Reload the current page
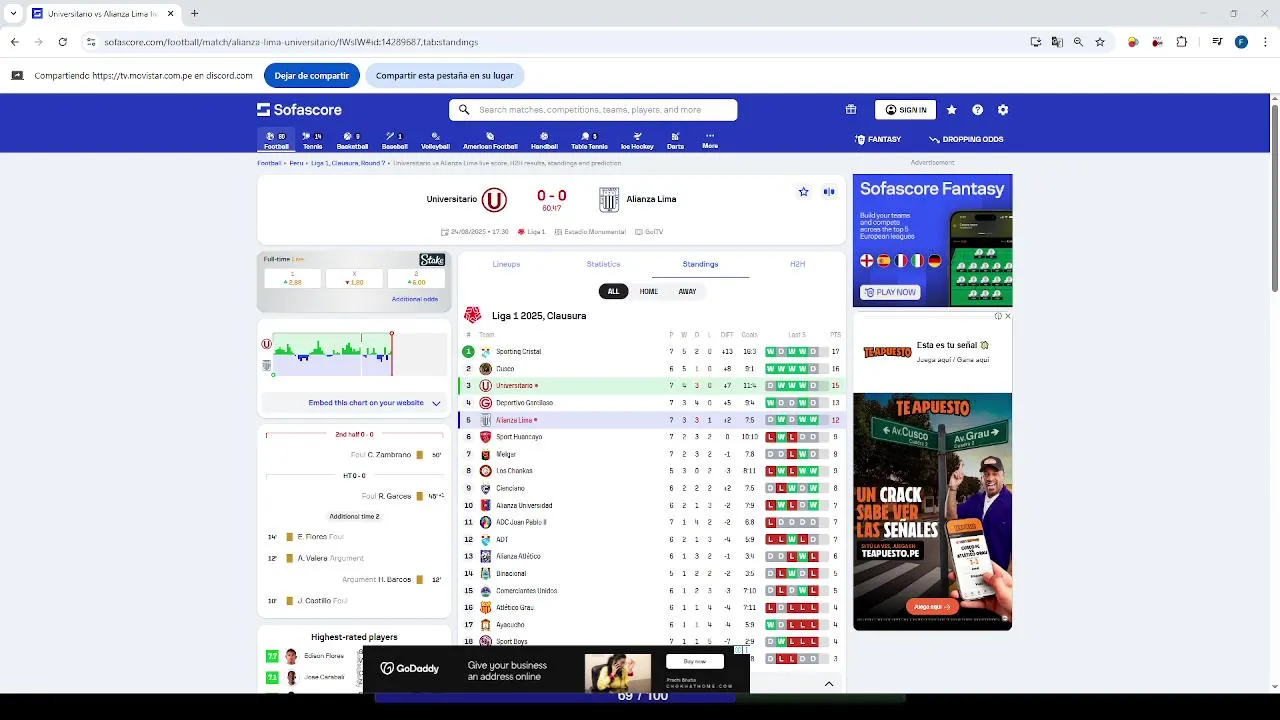Image resolution: width=1280 pixels, height=720 pixels. (x=62, y=42)
